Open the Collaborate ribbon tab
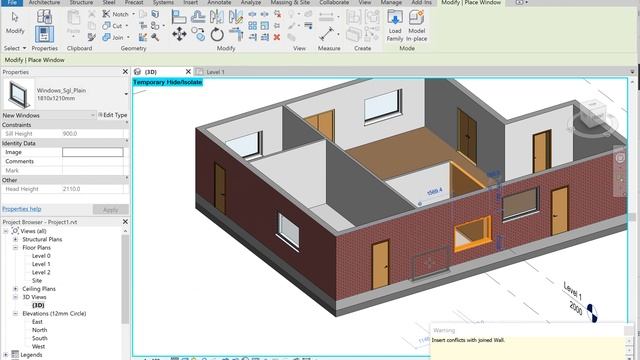This screenshot has width=640, height=360. coord(334,2)
